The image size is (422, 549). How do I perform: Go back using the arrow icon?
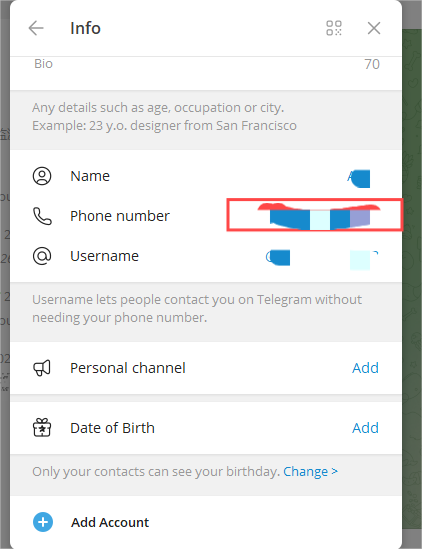tap(36, 28)
